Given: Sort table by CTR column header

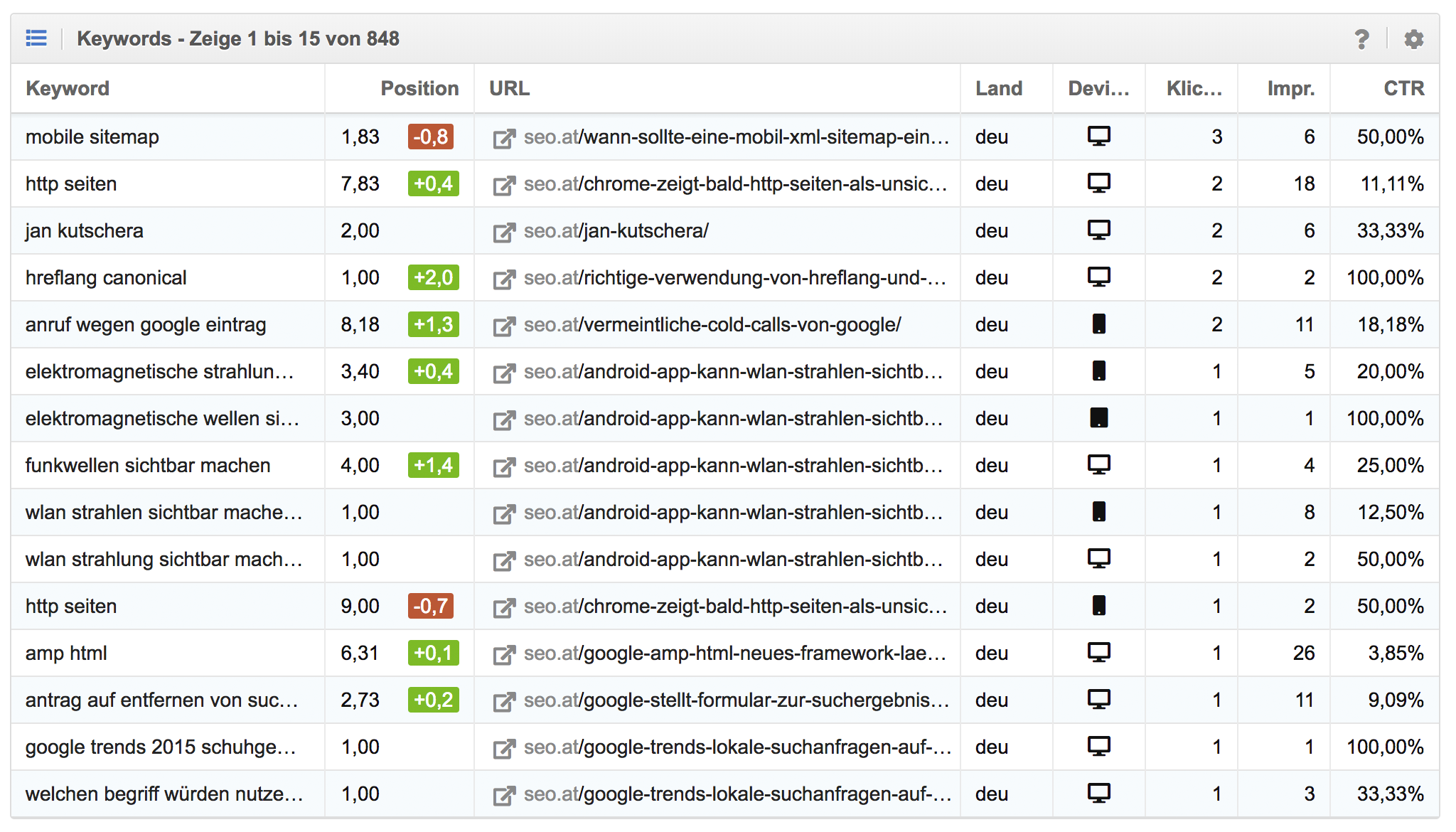Looking at the screenshot, I should [x=1403, y=88].
